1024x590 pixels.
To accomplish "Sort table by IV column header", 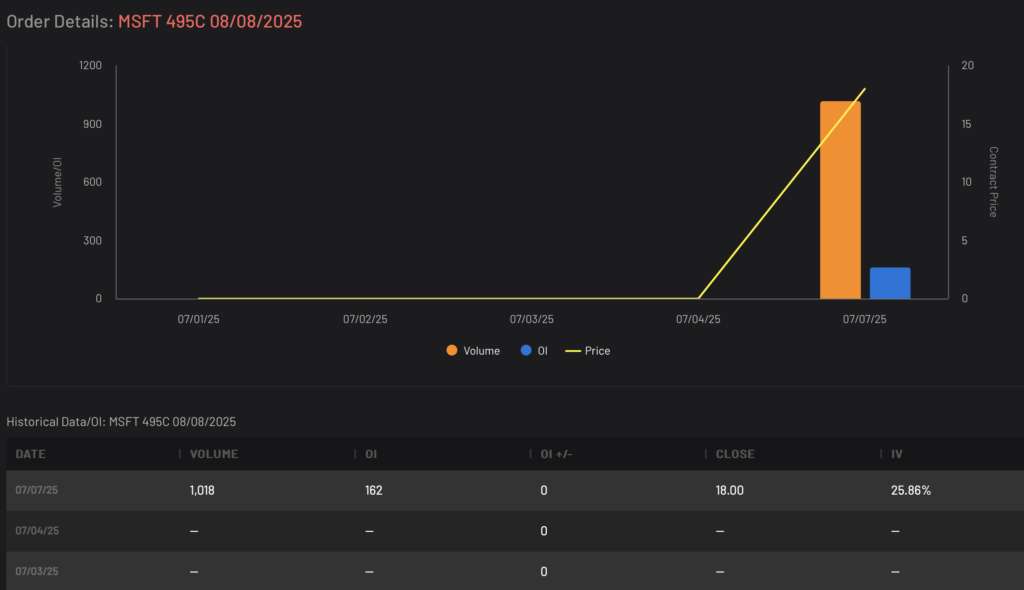I will pyautogui.click(x=897, y=454).
